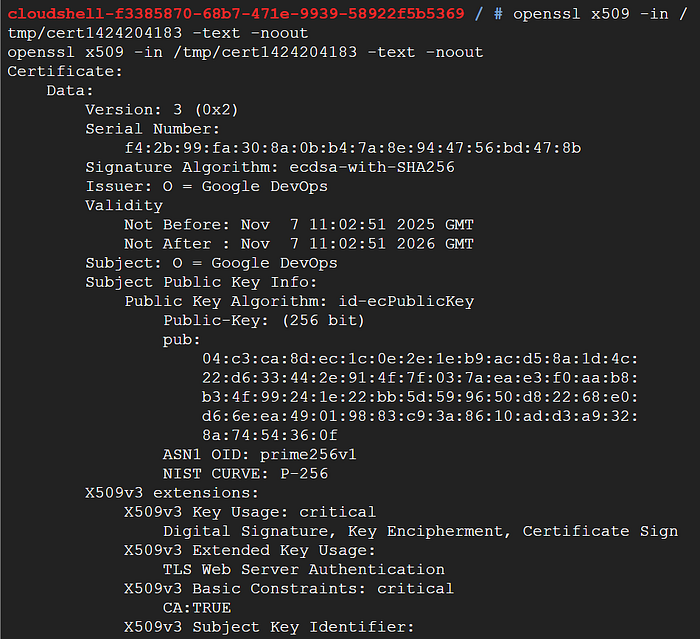The image size is (700, 639).
Task: Click the first line of pub hex bytes
Action: point(420,359)
